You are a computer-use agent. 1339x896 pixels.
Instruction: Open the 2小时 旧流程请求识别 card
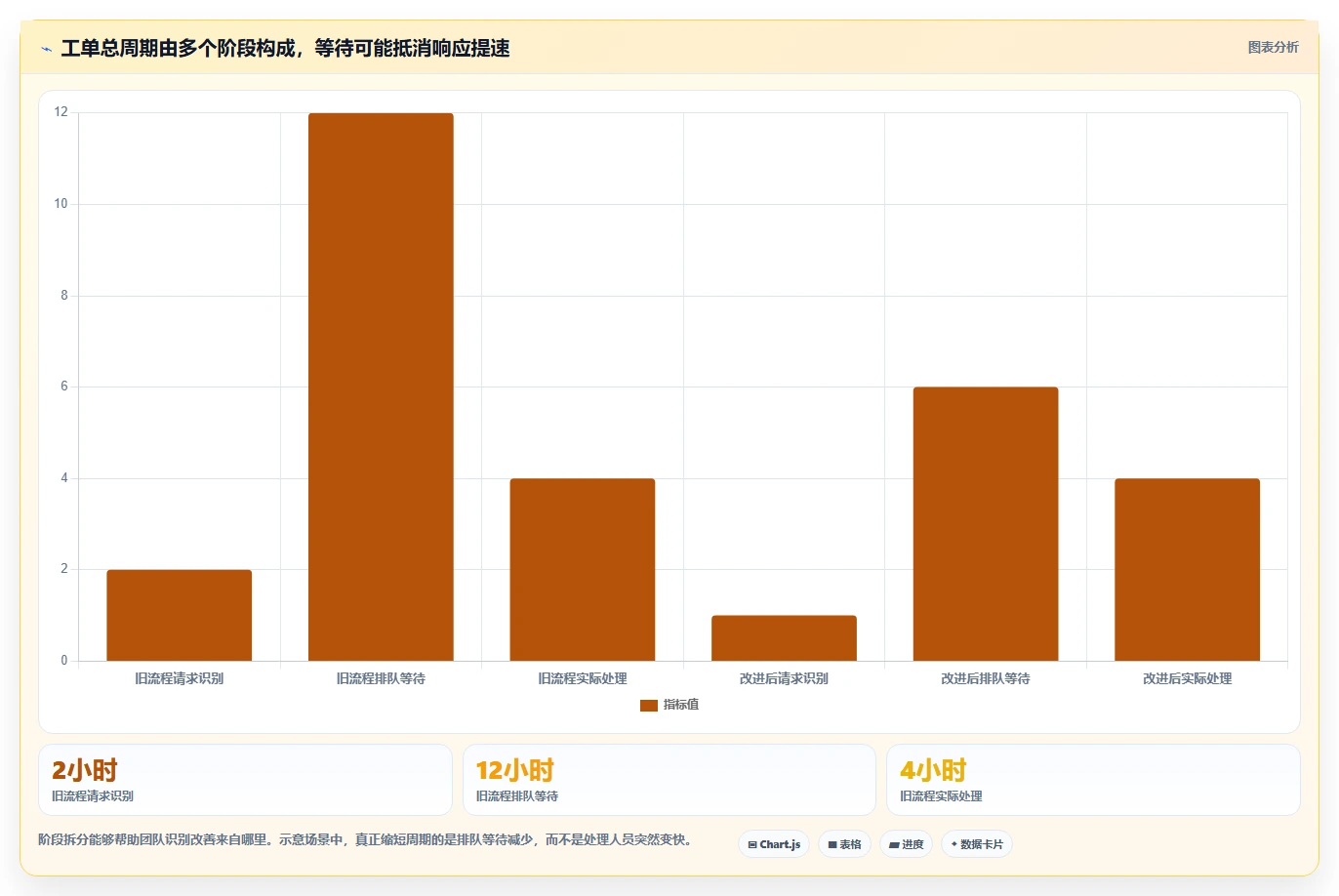245,780
